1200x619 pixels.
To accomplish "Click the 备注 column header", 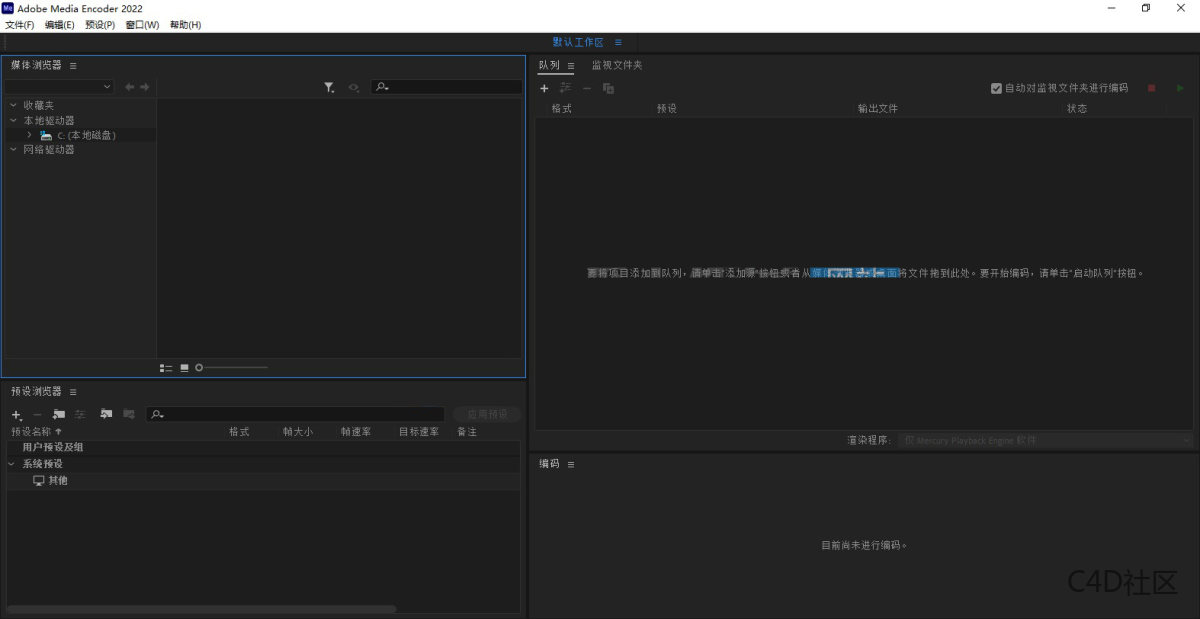I will [467, 432].
